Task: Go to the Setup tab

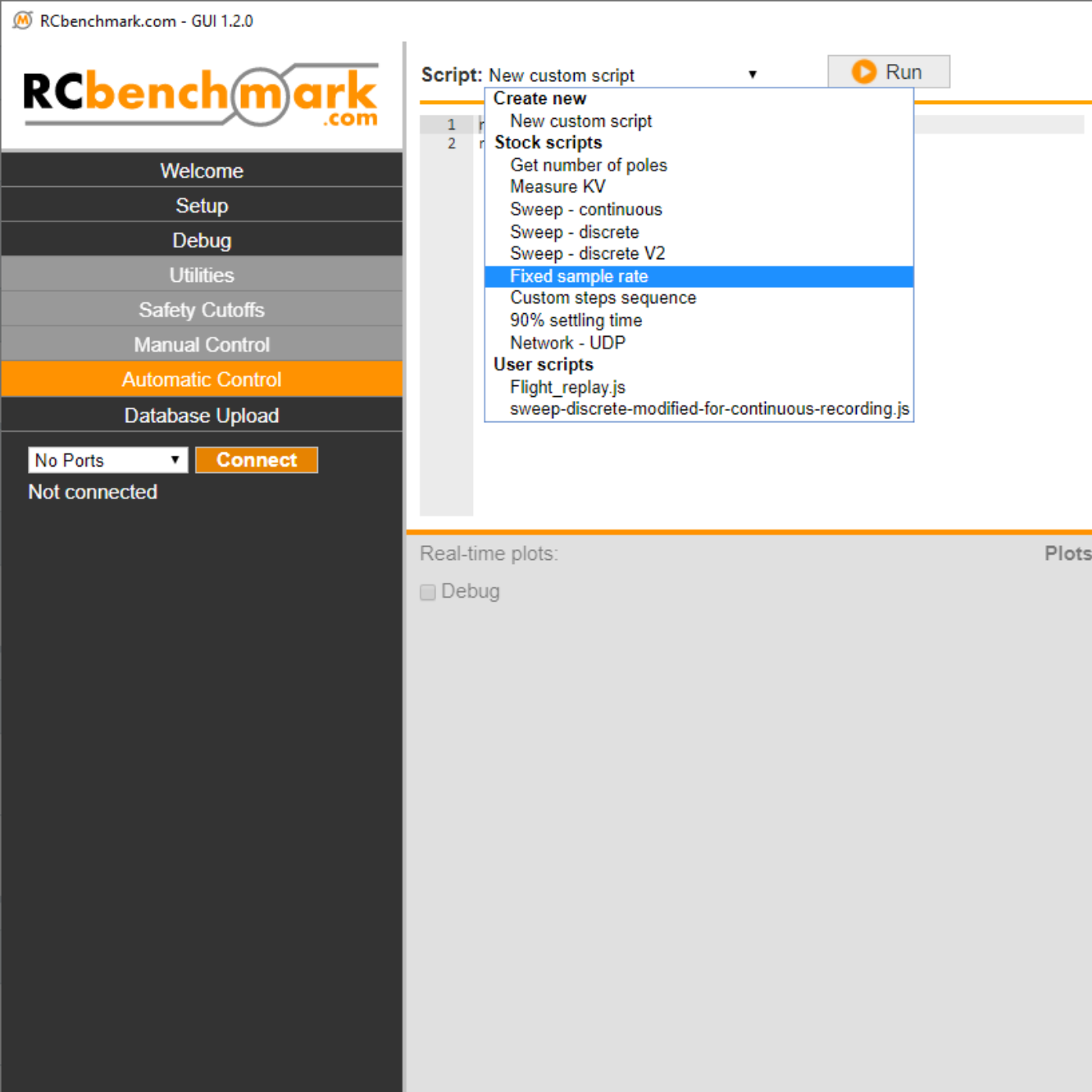Action: (202, 205)
